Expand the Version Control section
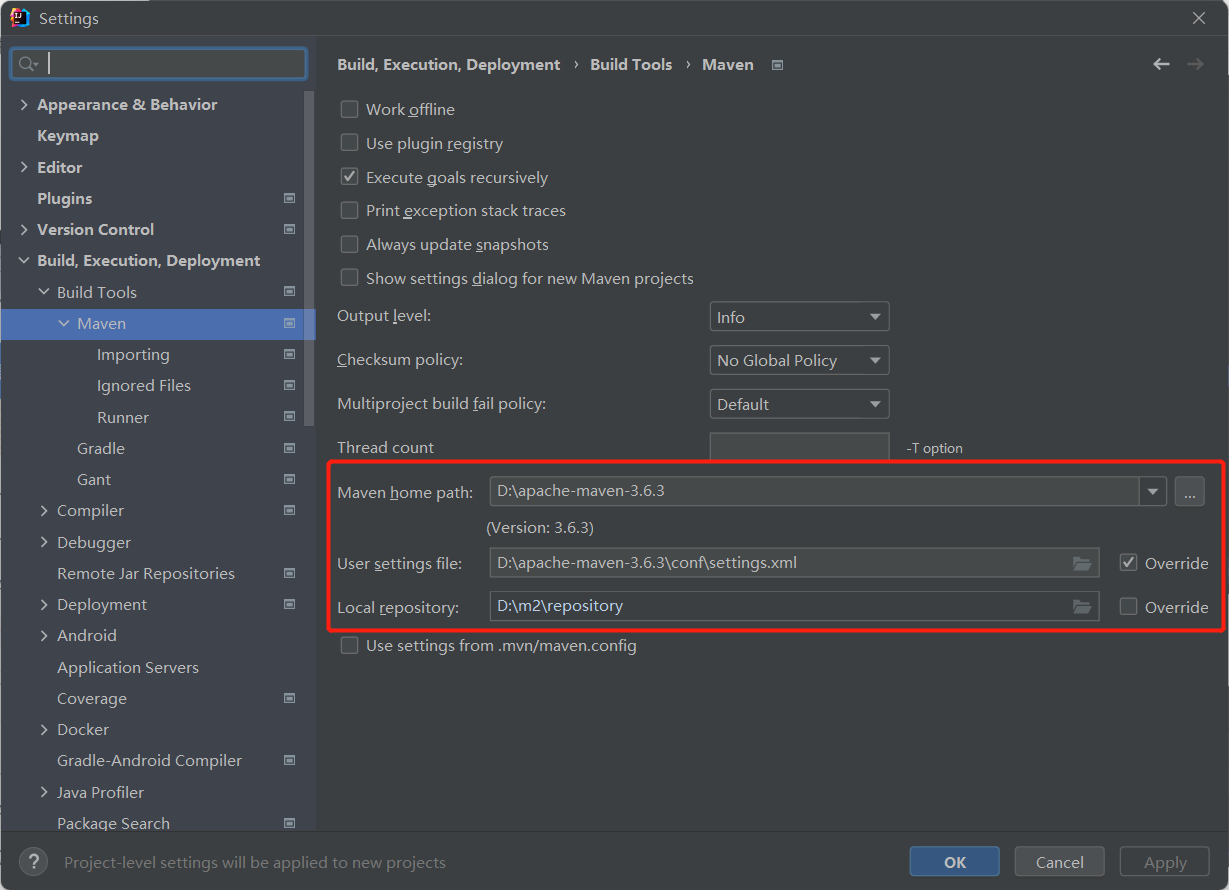1229x890 pixels. (24, 229)
